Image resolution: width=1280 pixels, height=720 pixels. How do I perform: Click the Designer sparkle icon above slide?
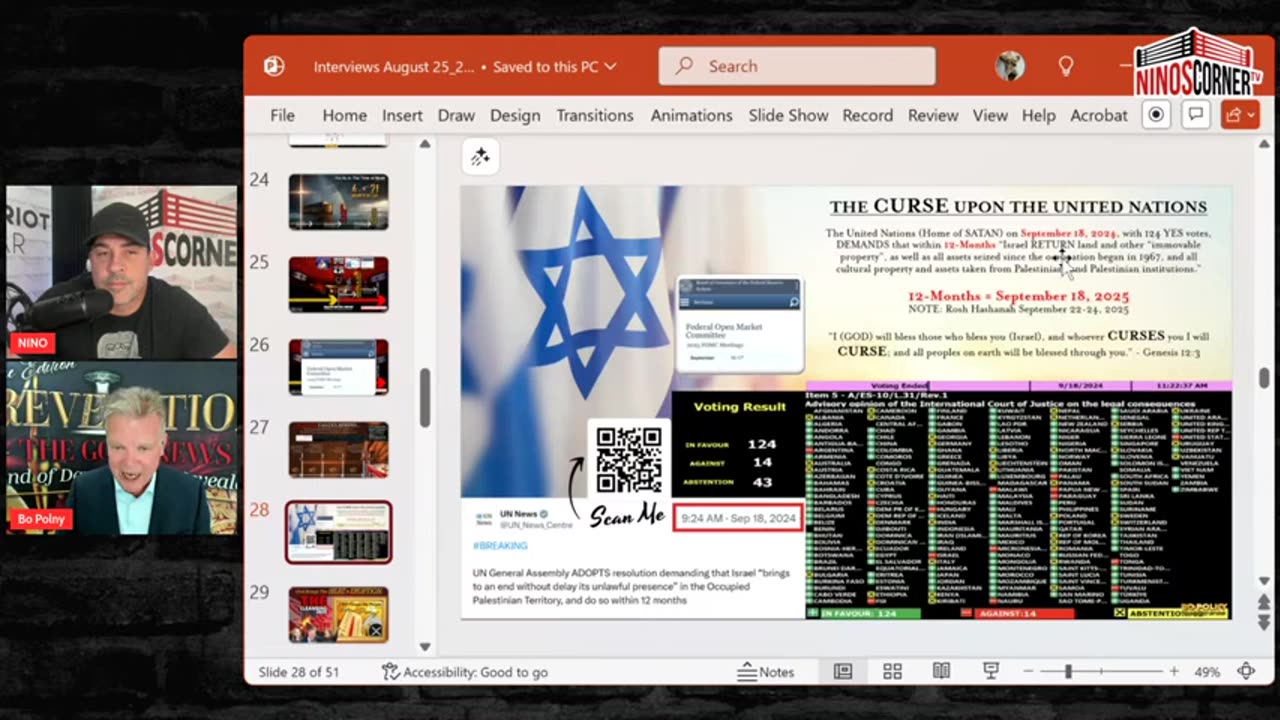click(x=480, y=157)
